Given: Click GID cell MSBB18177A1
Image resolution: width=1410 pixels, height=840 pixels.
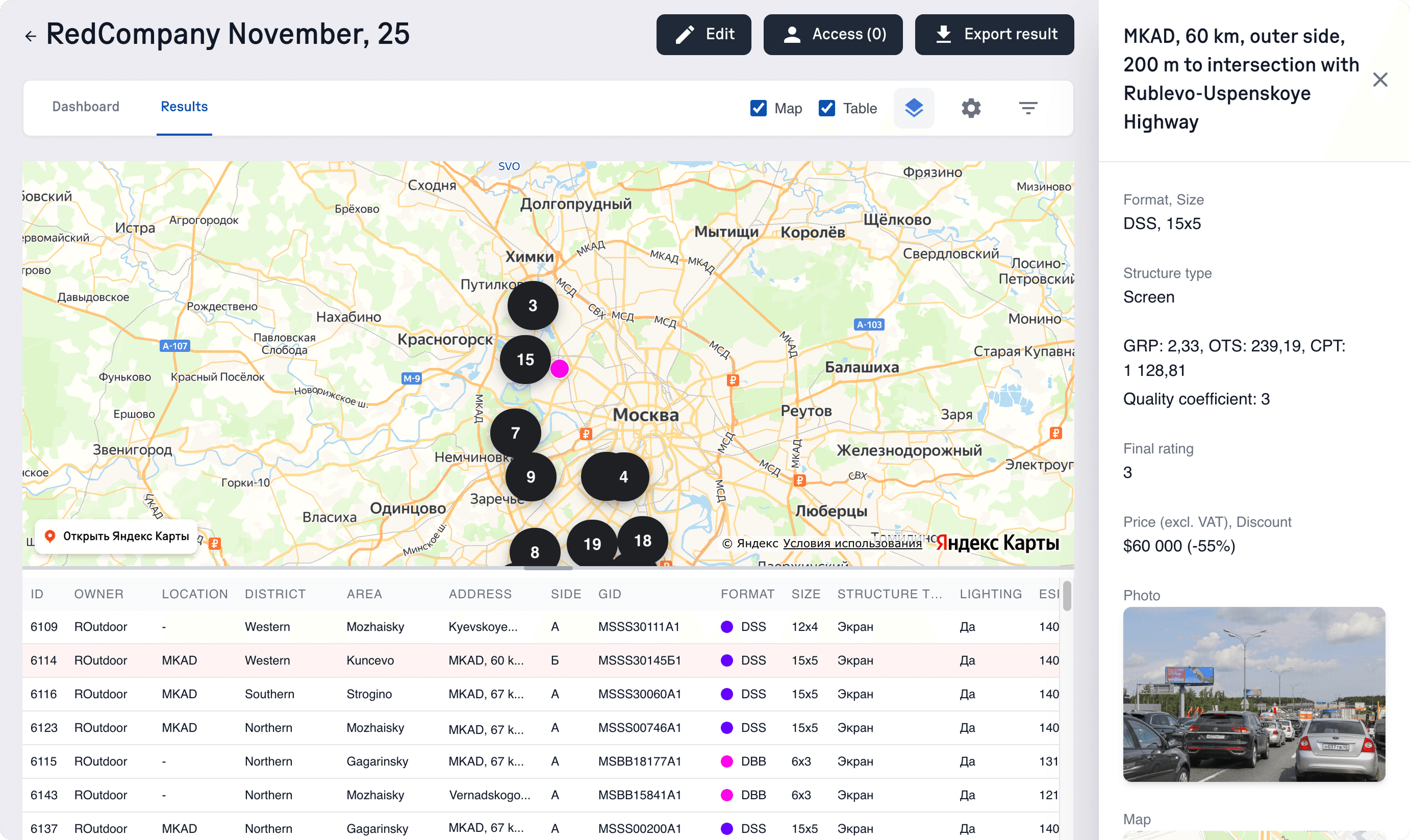Looking at the screenshot, I should [x=640, y=761].
